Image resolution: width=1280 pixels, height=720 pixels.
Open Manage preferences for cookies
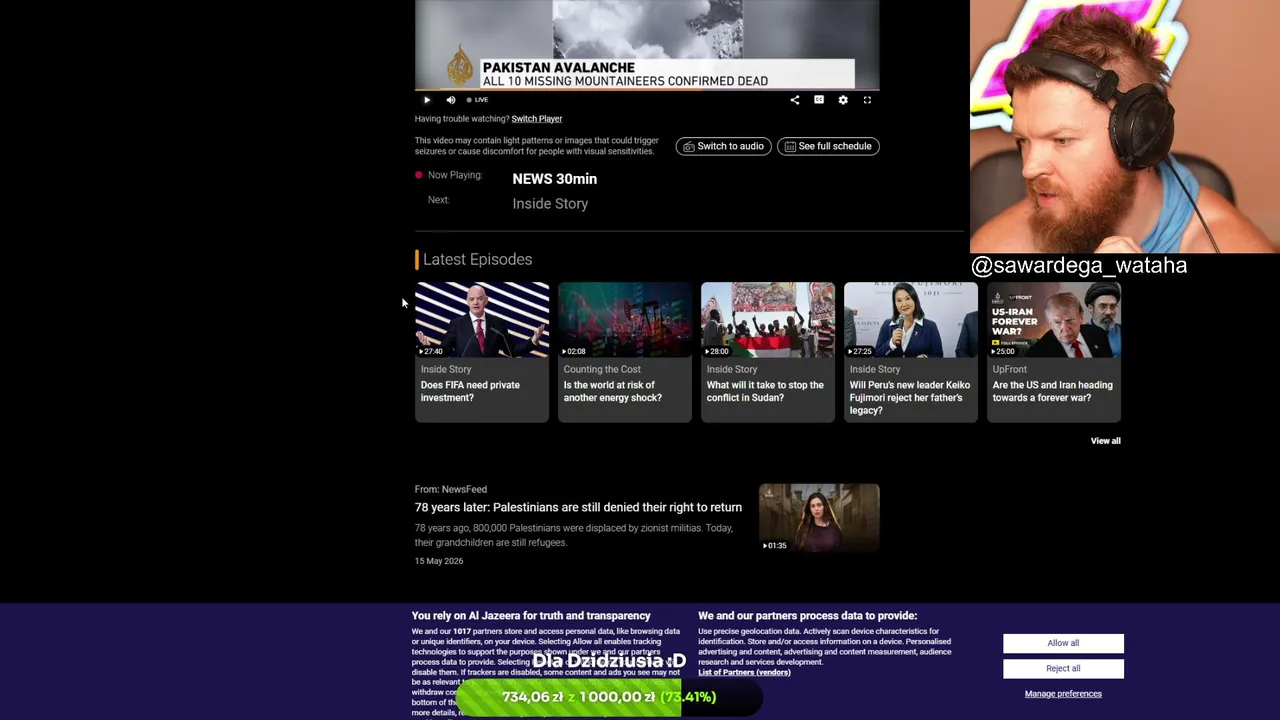point(1063,694)
